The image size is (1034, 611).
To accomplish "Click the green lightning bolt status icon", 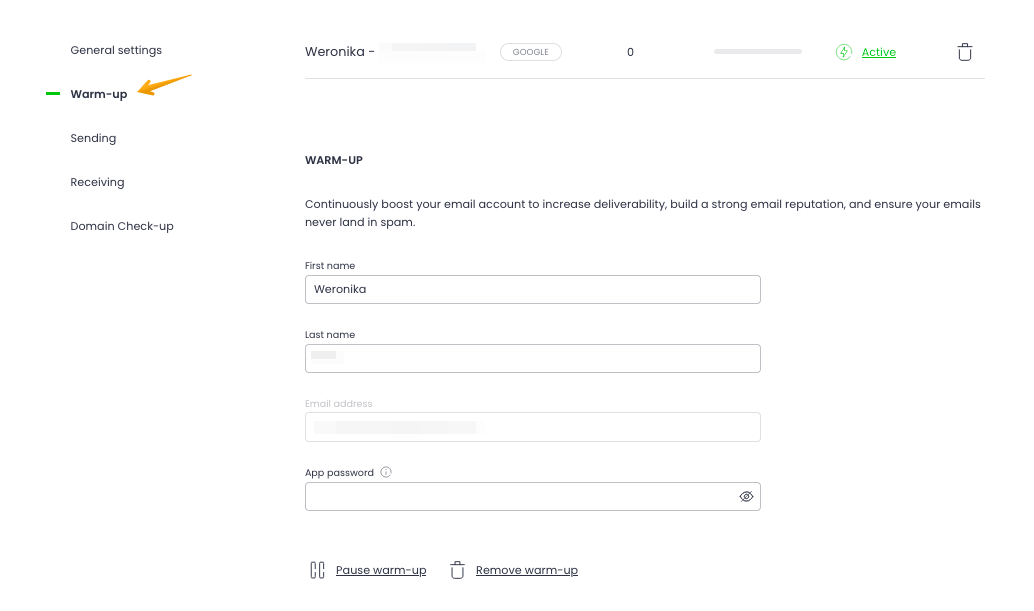I will pos(844,52).
